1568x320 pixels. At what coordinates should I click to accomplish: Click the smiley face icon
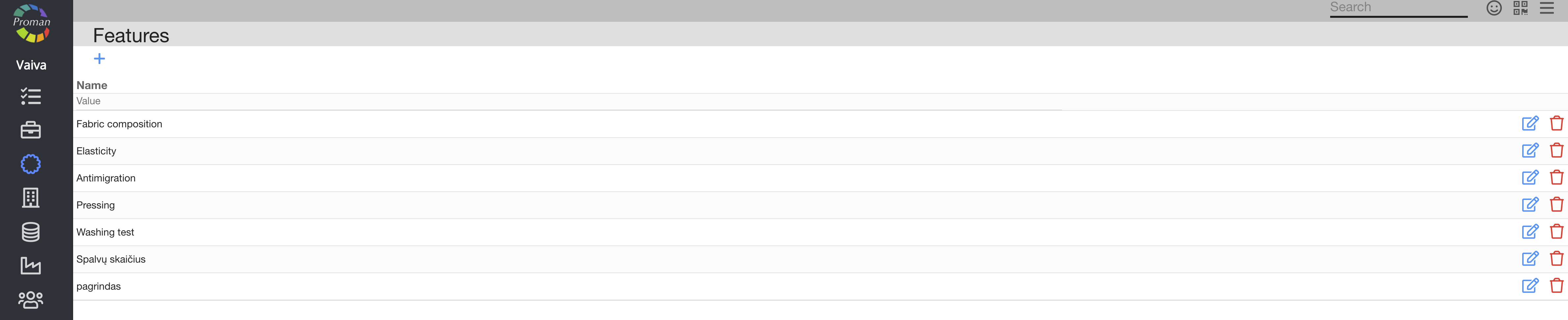coord(1494,8)
